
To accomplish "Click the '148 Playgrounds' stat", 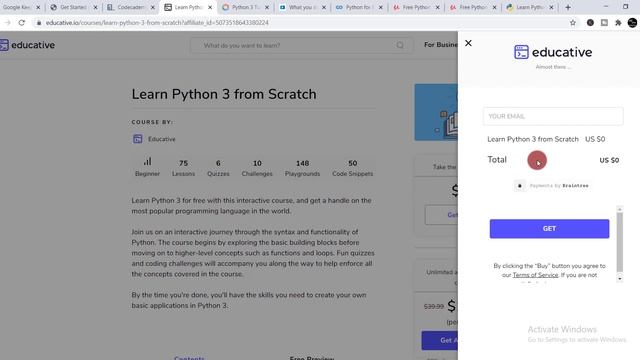I will pyautogui.click(x=302, y=168).
